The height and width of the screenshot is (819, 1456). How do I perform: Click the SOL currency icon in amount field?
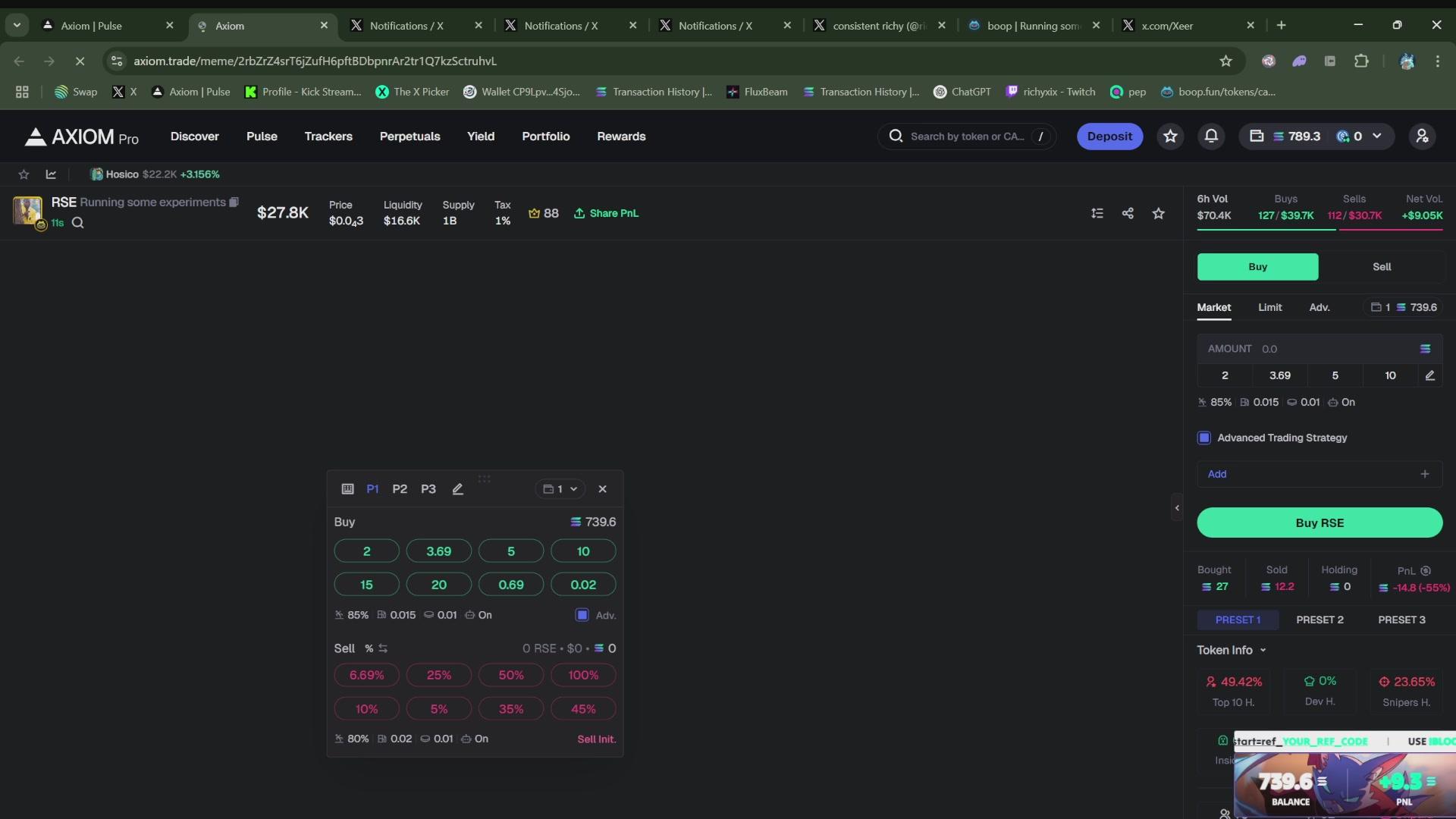coord(1425,349)
